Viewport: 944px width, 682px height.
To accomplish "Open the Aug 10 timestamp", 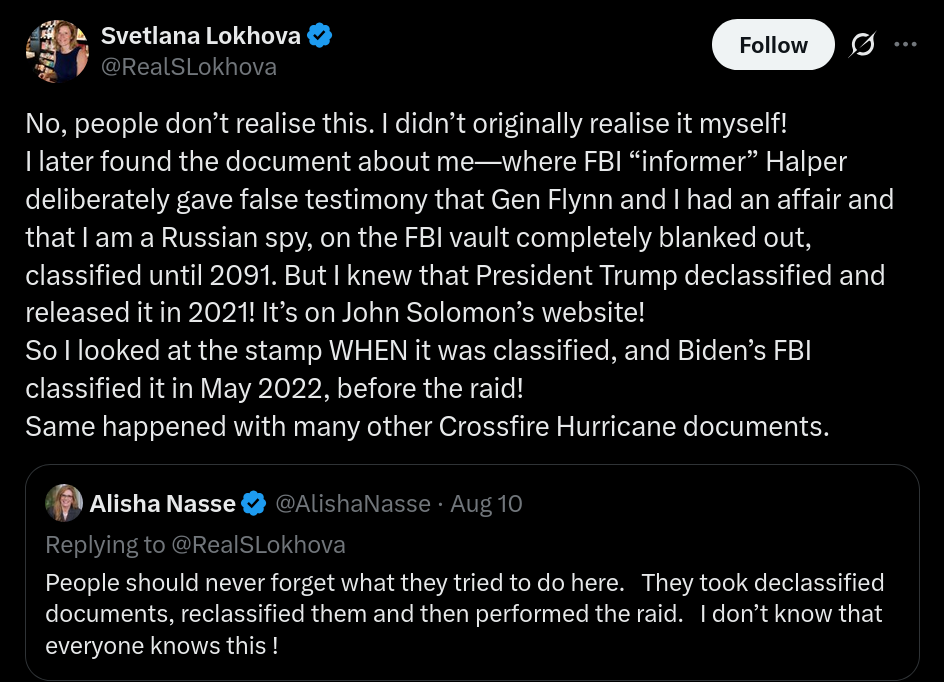I will point(486,504).
